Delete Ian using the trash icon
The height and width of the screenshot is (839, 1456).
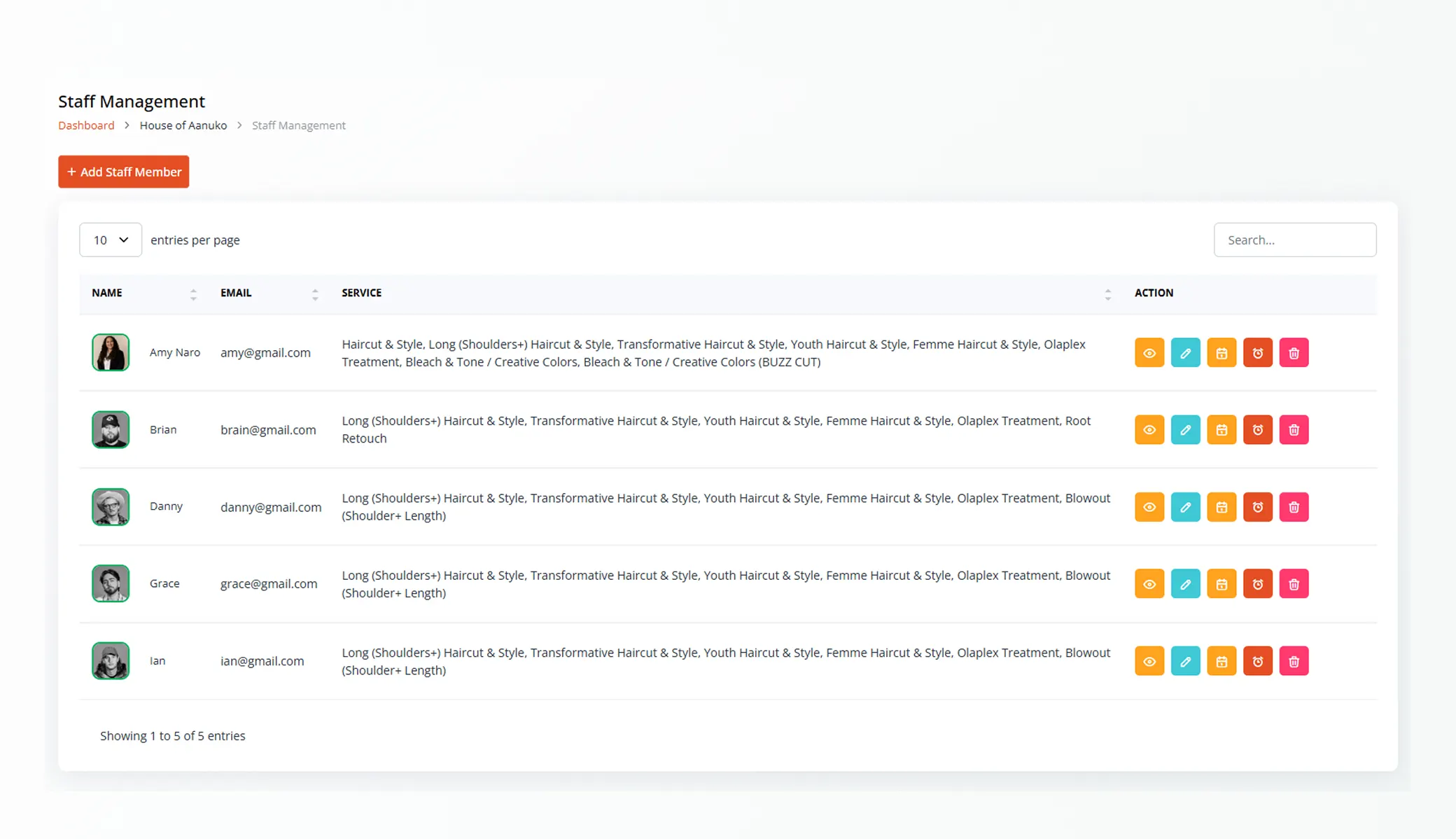pyautogui.click(x=1294, y=661)
